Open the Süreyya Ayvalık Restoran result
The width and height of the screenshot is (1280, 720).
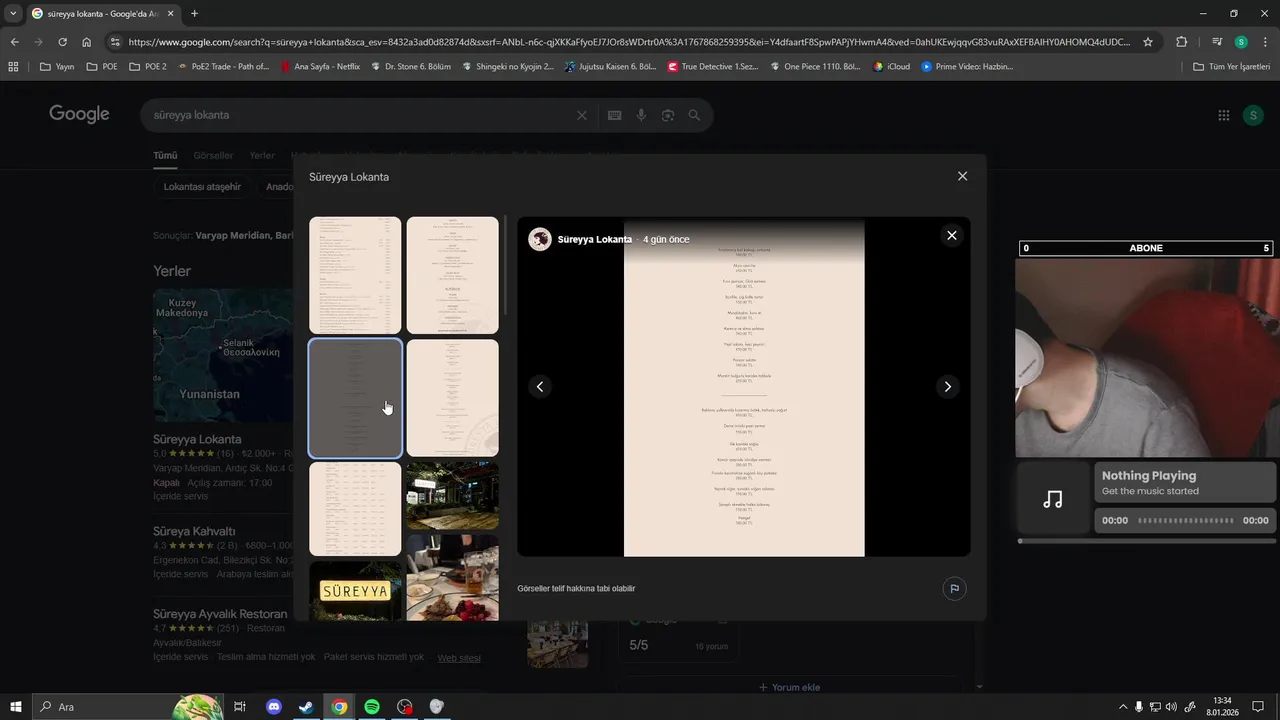click(x=220, y=613)
